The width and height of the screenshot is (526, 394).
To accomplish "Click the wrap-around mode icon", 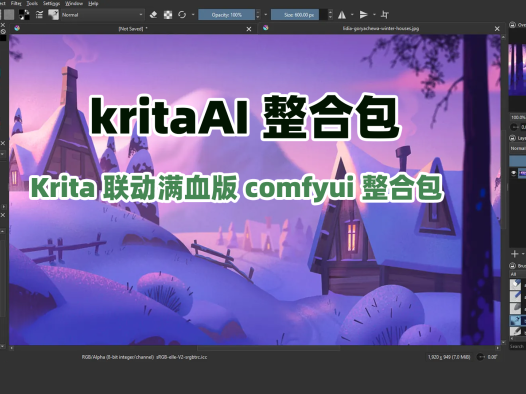I will [x=385, y=15].
